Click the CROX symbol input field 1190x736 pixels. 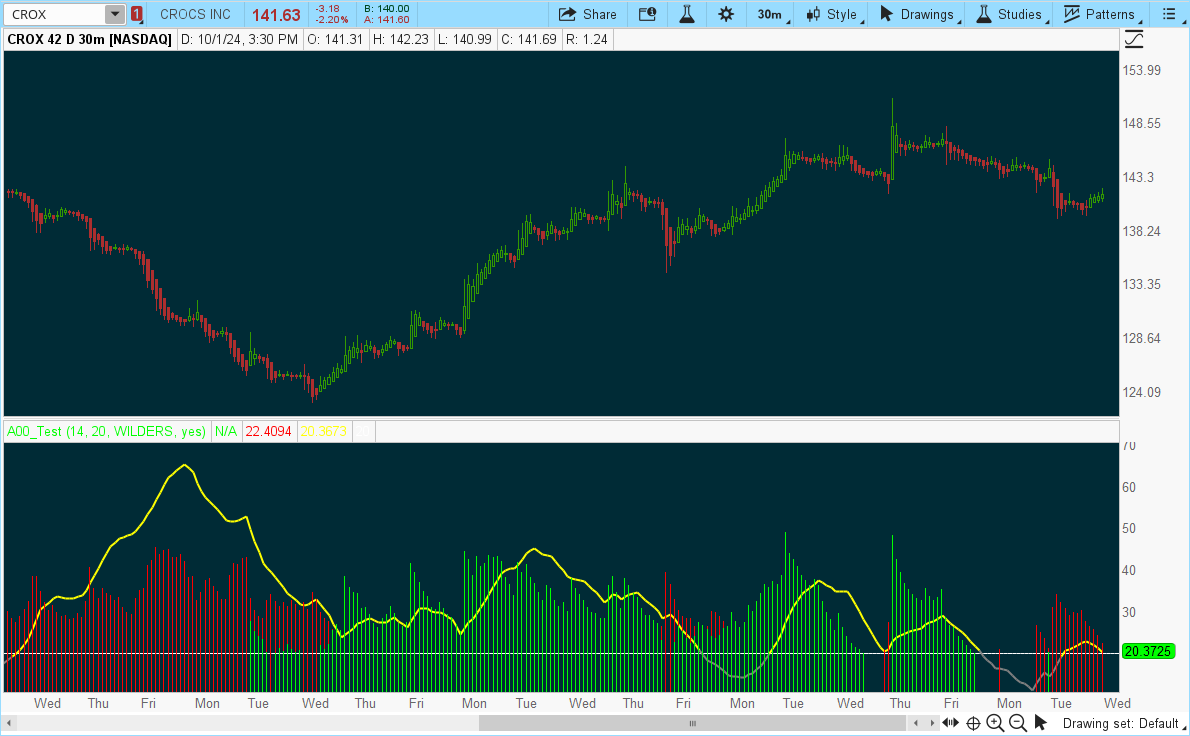click(54, 14)
